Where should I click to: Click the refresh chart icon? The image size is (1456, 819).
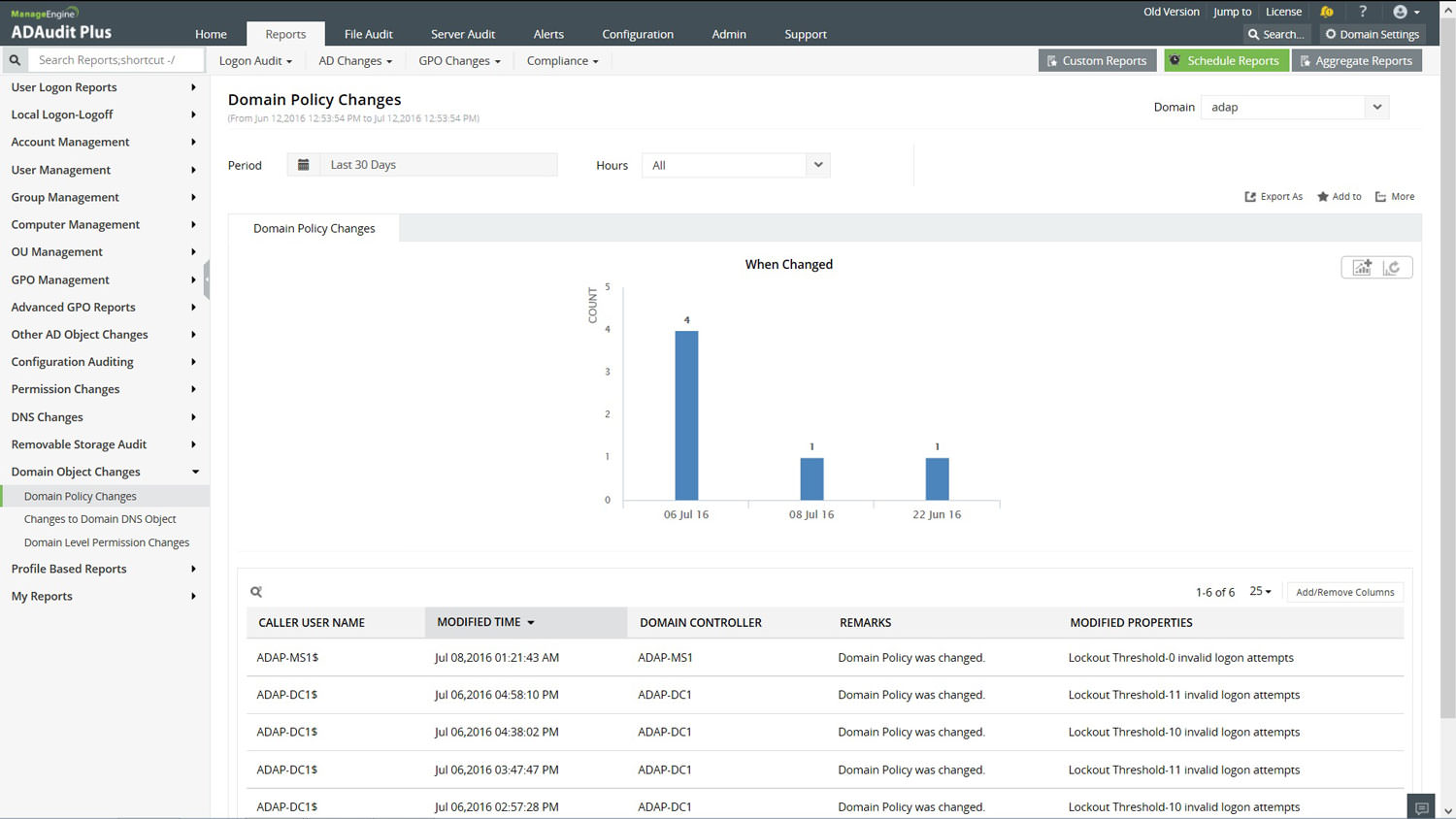1392,268
